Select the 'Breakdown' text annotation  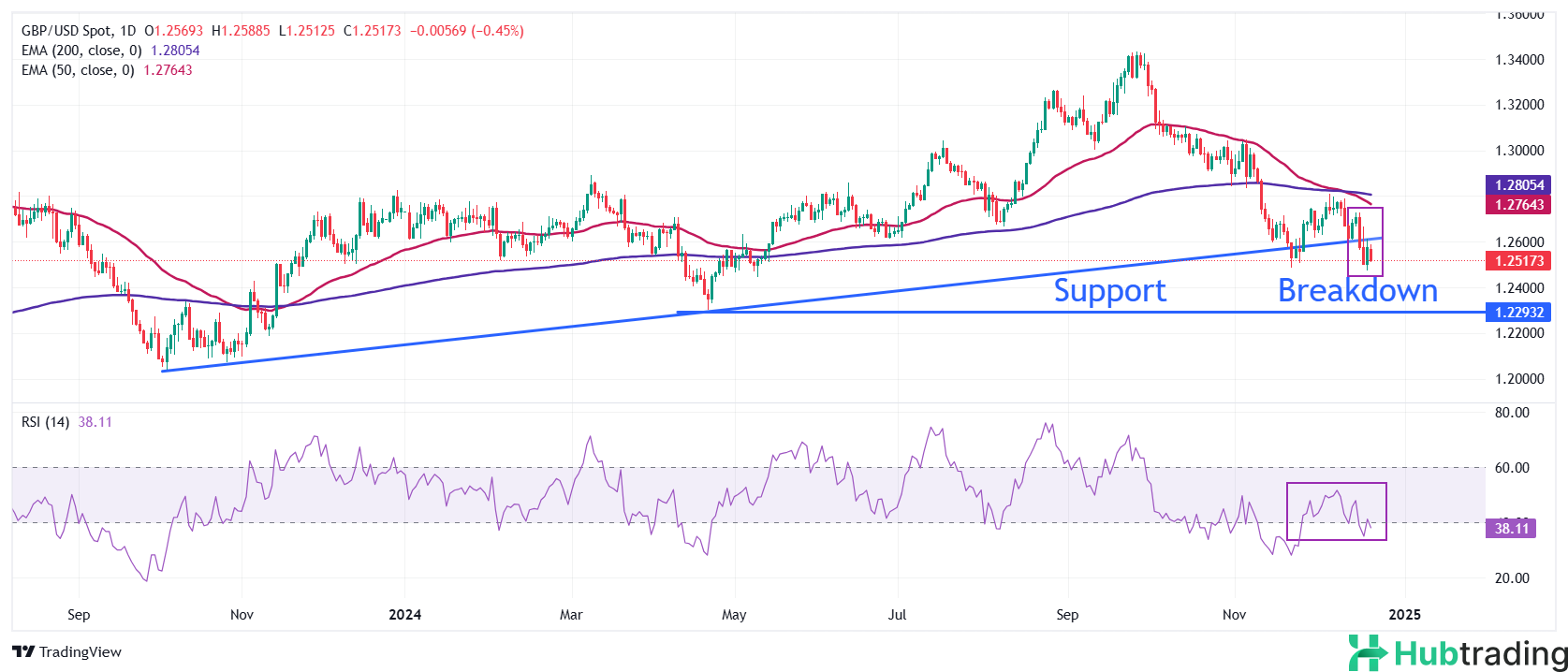tap(1357, 291)
